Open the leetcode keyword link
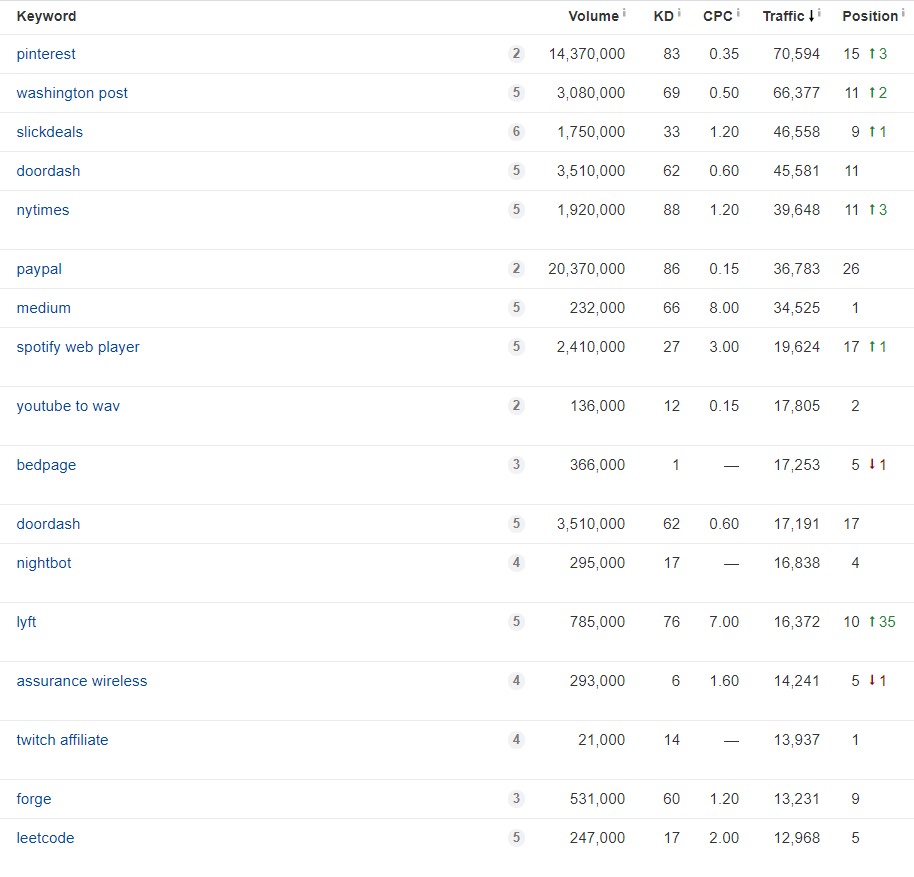Image resolution: width=914 pixels, height=877 pixels. pyautogui.click(x=45, y=838)
